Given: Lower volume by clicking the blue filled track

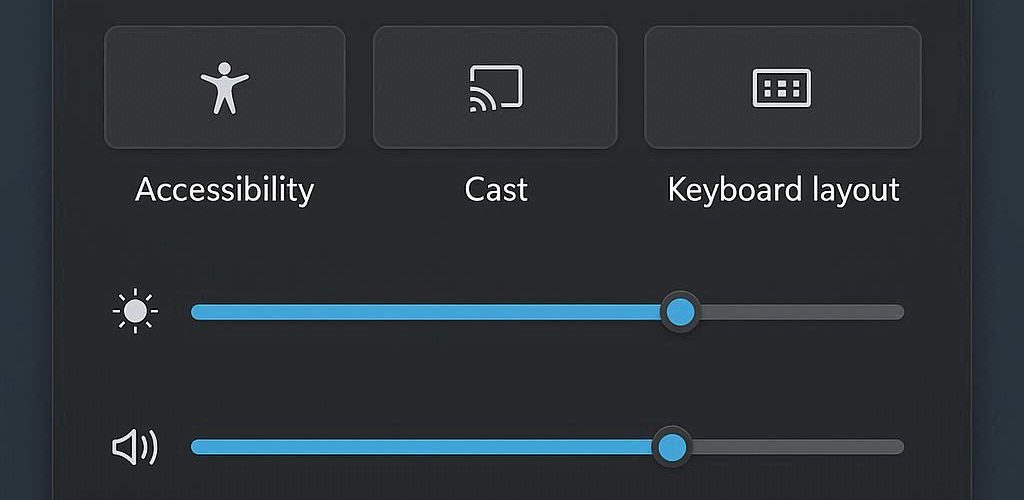Looking at the screenshot, I should click(x=421, y=447).
